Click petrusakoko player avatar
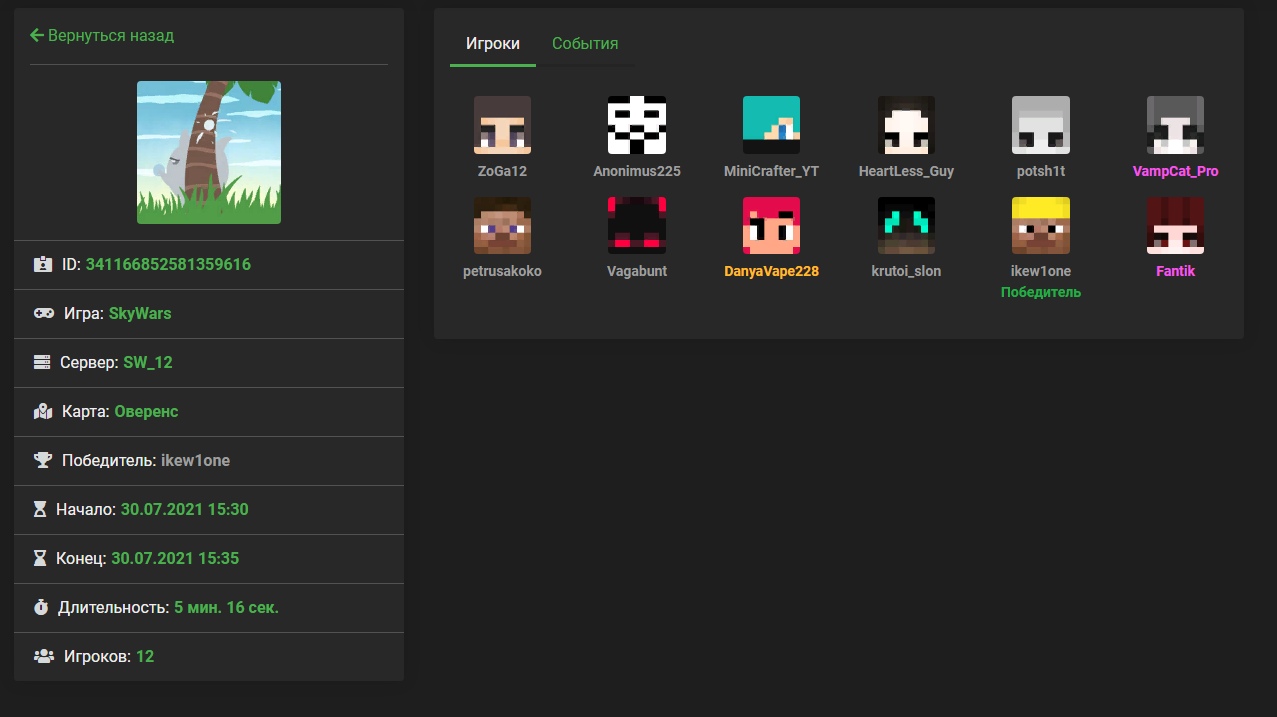The width and height of the screenshot is (1277, 717). pos(502,225)
